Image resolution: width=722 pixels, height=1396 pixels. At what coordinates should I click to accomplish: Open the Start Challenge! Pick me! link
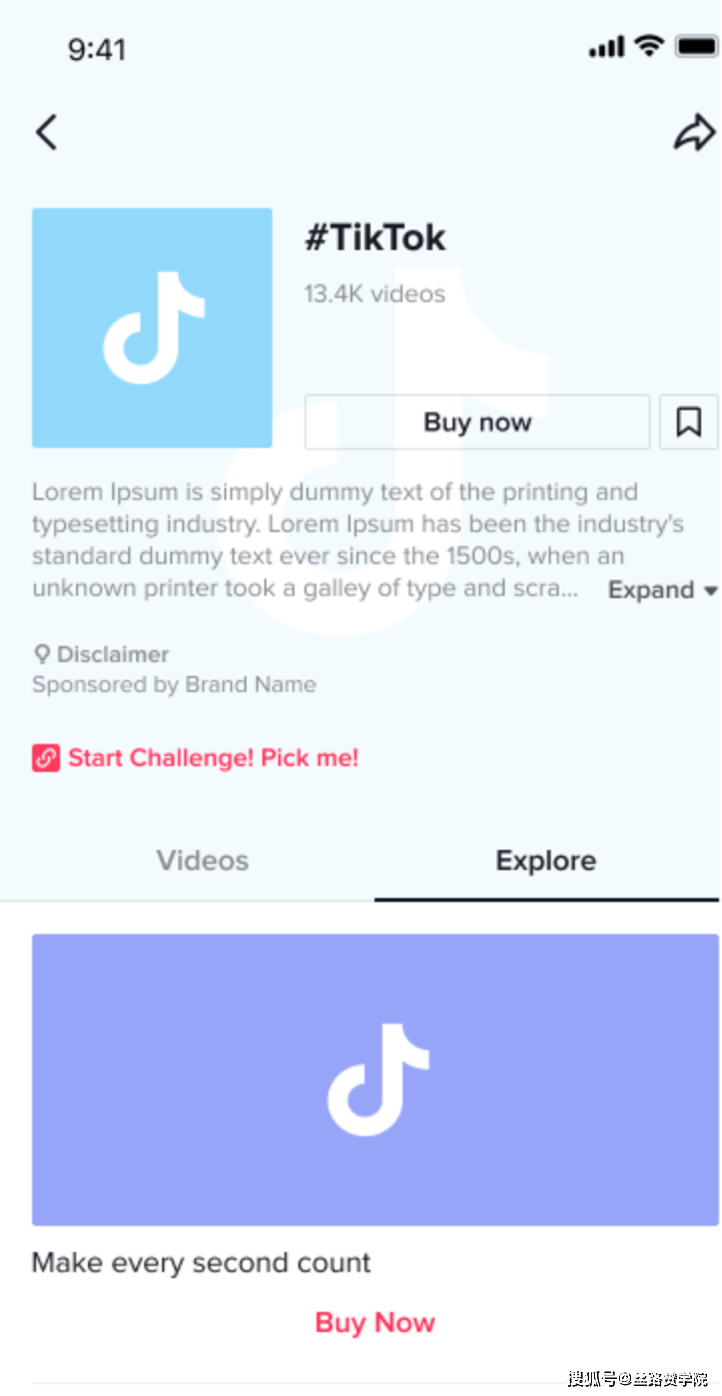point(213,758)
